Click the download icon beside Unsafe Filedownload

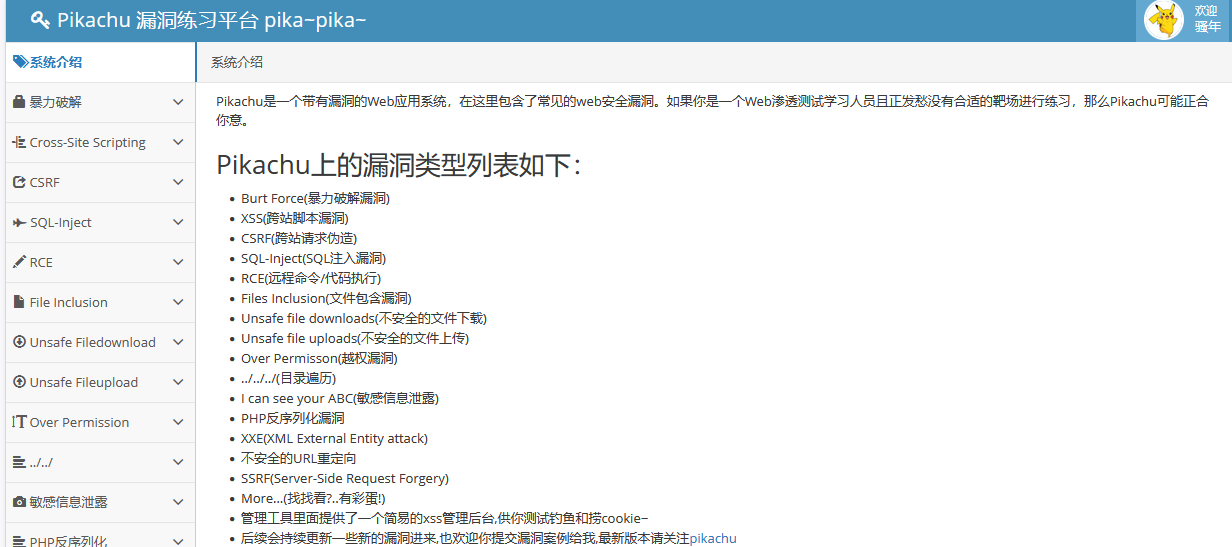(19, 342)
